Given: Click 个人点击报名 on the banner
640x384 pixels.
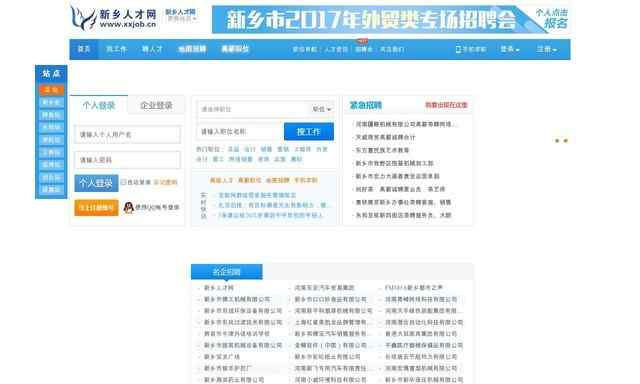Looking at the screenshot, I should [553, 18].
